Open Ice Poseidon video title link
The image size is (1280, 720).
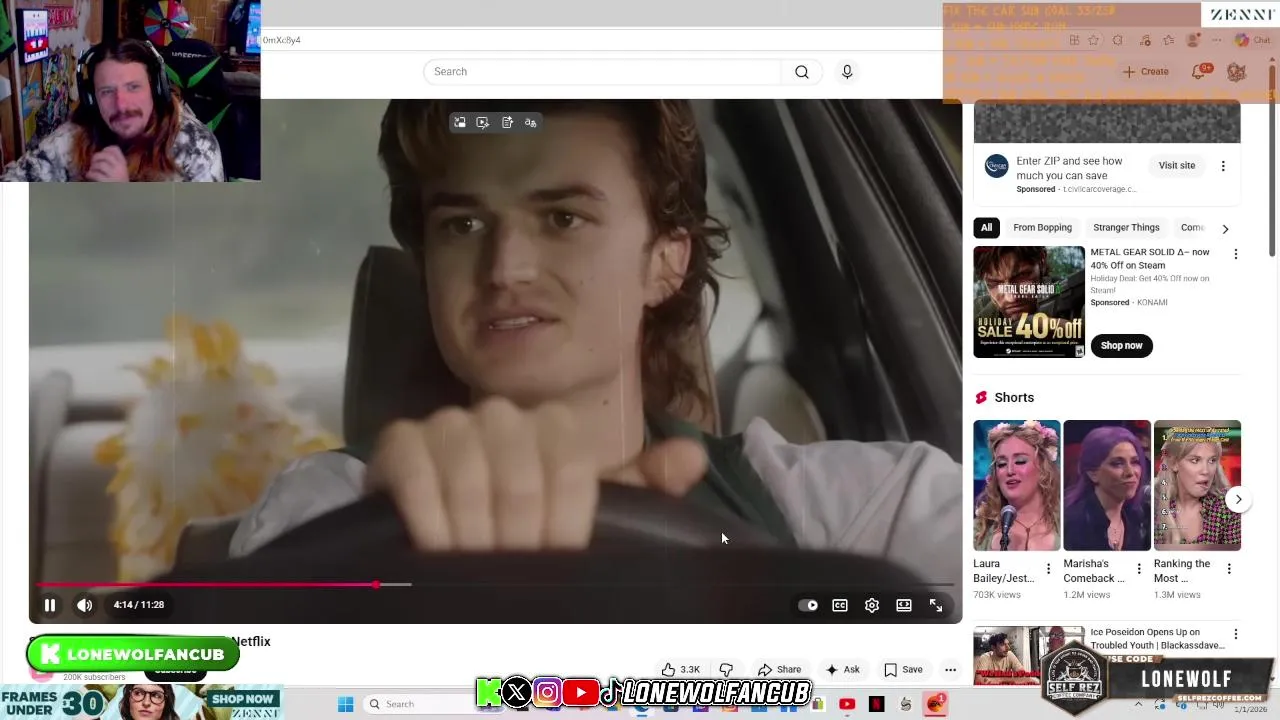point(1157,639)
